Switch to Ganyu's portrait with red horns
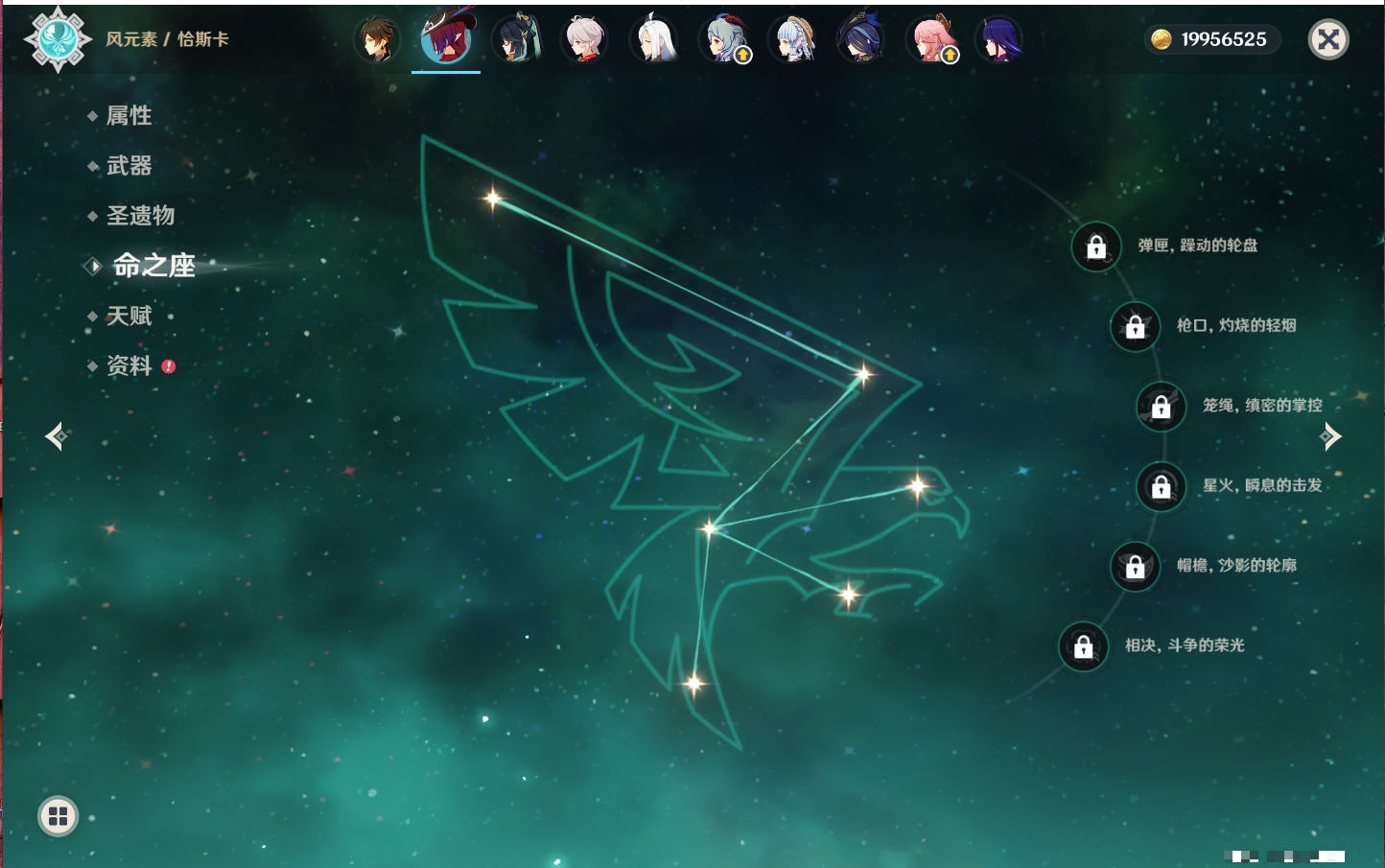The image size is (1385, 868). tap(723, 39)
